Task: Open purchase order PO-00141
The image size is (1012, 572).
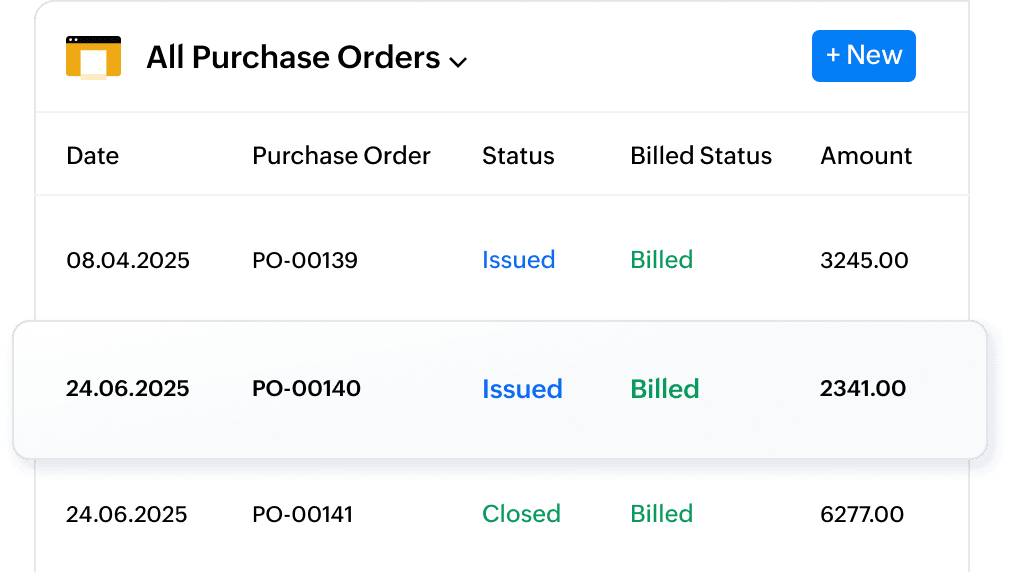Action: 302,515
